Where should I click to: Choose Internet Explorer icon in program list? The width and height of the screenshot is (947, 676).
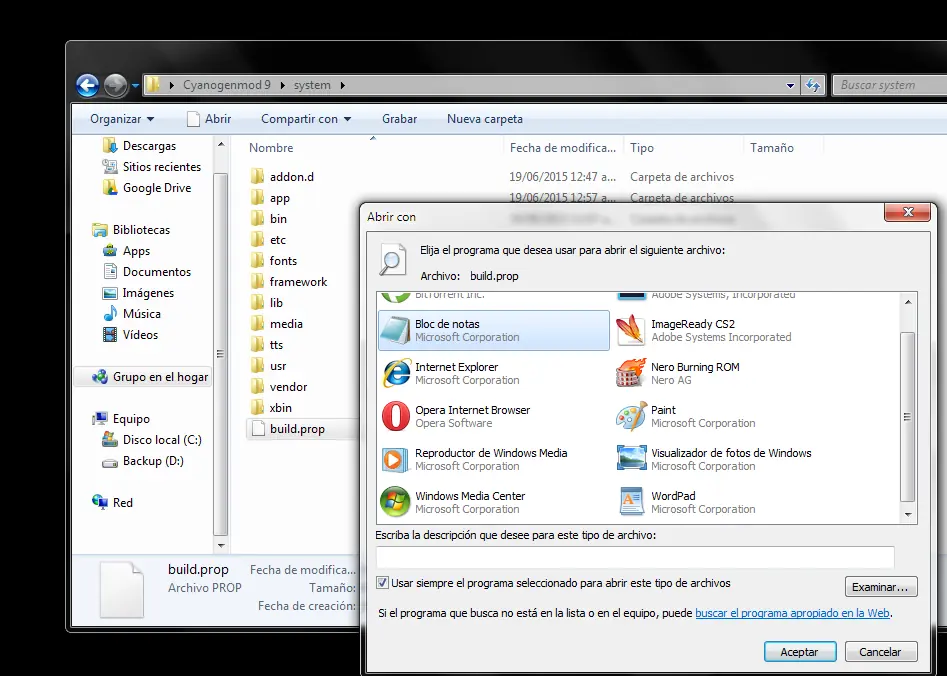pos(396,373)
